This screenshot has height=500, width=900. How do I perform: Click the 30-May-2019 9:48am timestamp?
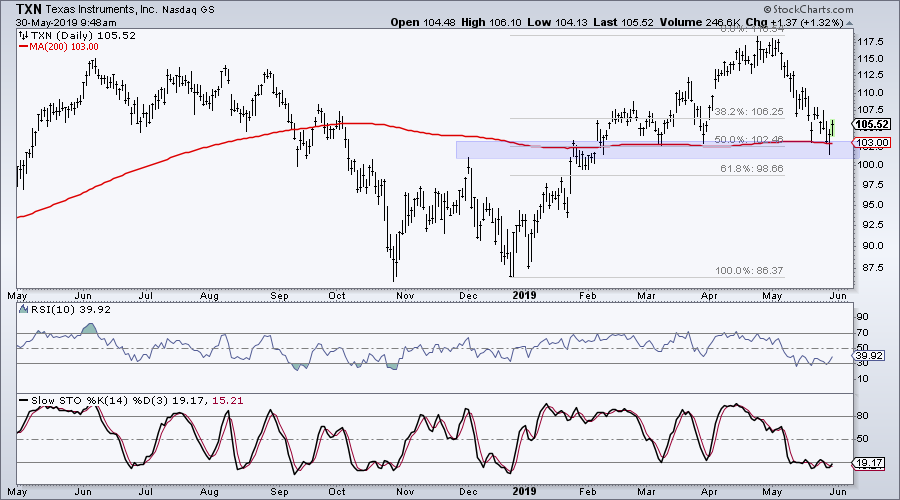[x=66, y=23]
